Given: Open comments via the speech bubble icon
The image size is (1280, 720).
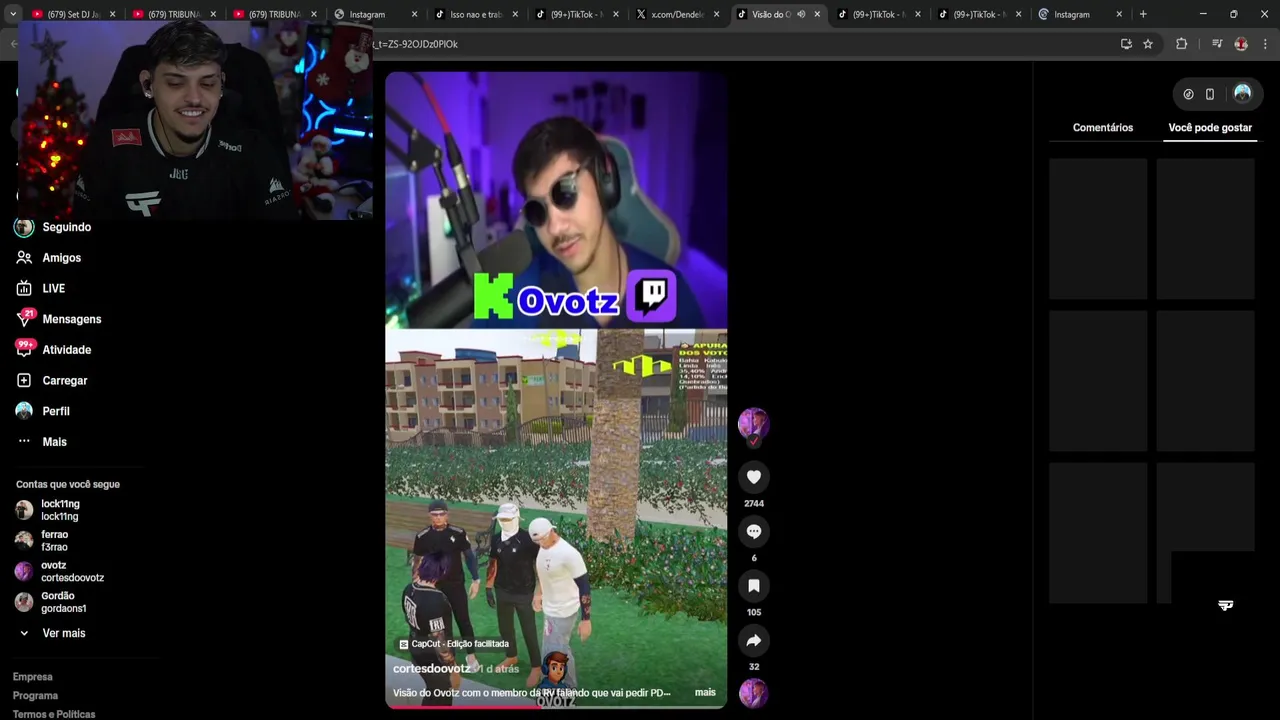Looking at the screenshot, I should tap(754, 531).
